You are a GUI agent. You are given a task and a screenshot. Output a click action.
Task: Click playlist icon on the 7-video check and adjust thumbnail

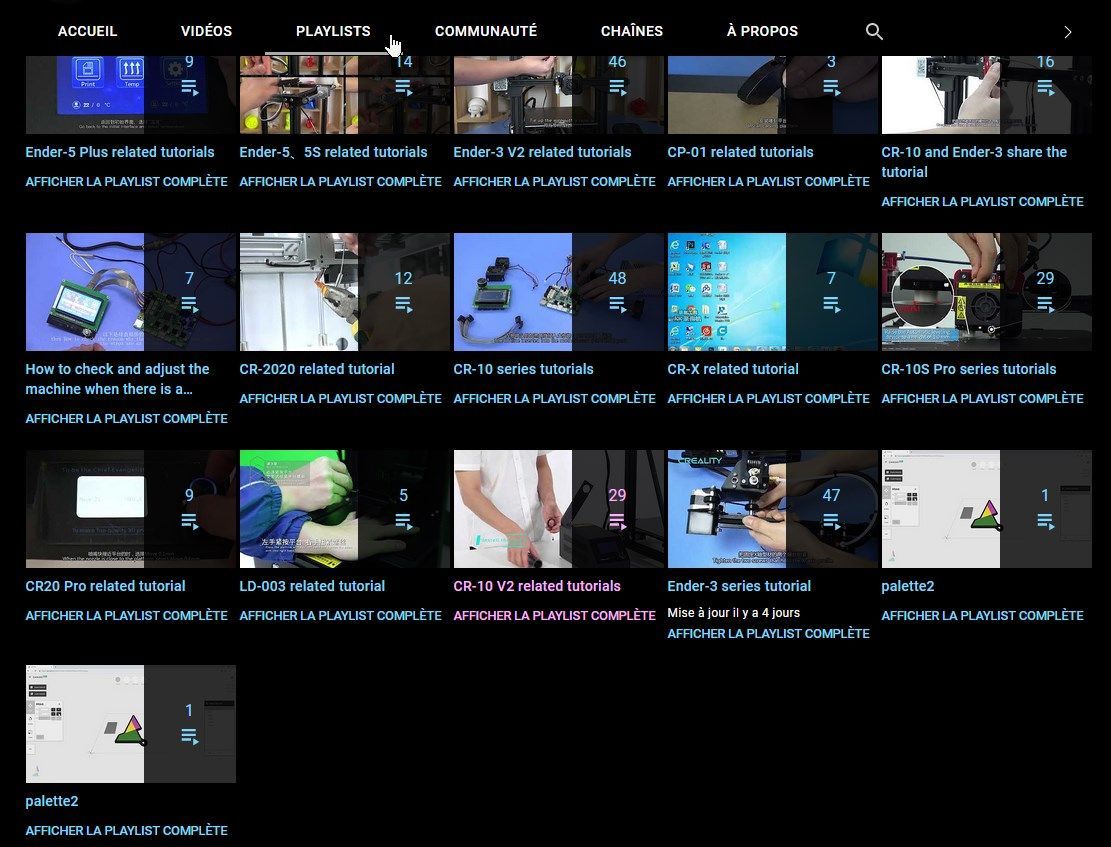tap(189, 305)
